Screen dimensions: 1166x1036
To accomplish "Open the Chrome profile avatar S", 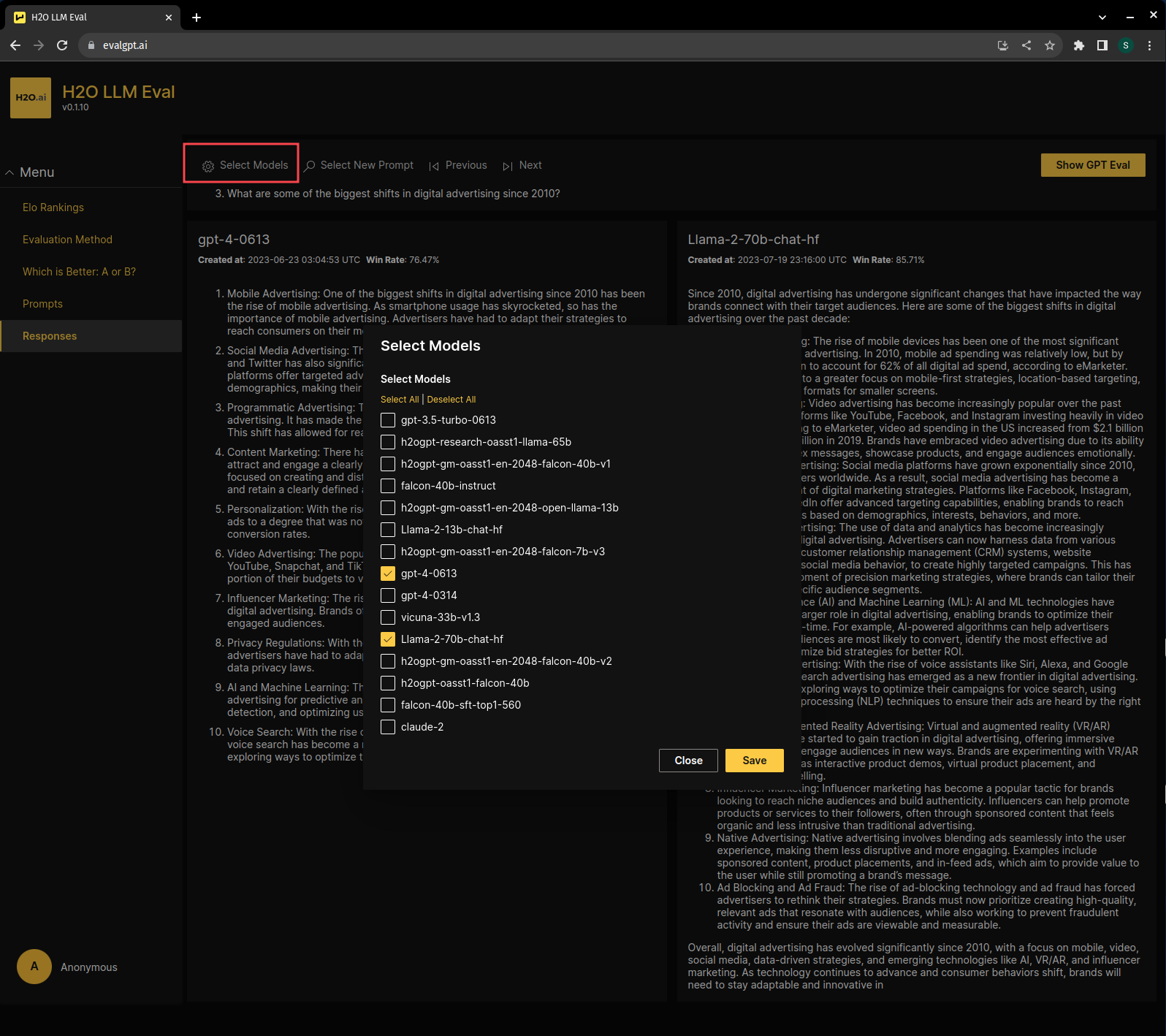I will tap(1126, 45).
